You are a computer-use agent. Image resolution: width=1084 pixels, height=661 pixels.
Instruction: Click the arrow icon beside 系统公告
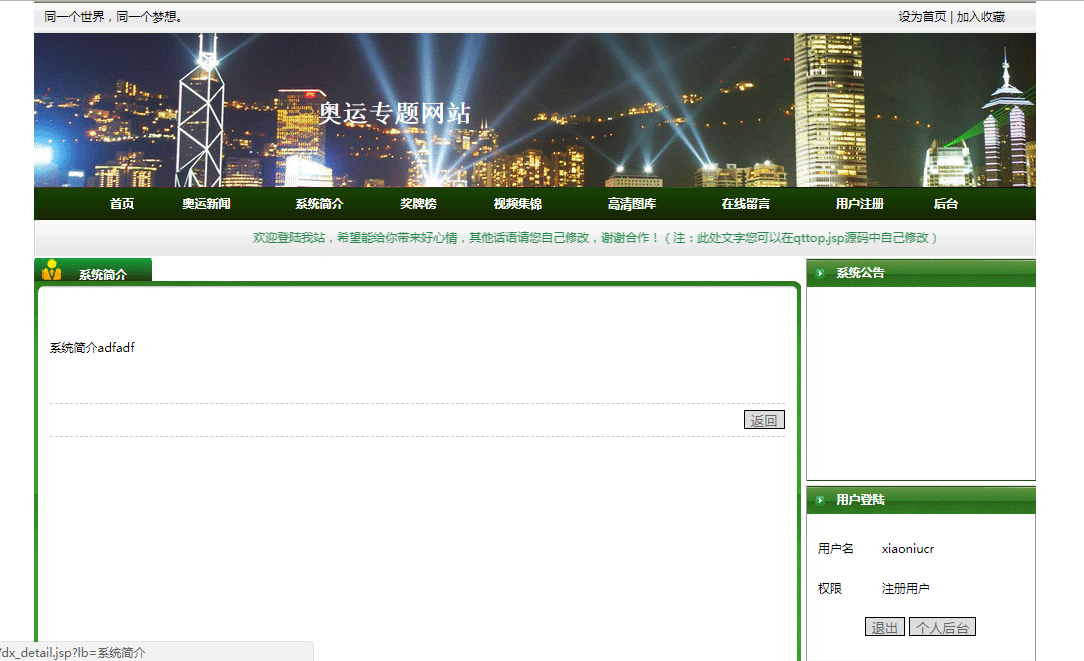coord(821,273)
